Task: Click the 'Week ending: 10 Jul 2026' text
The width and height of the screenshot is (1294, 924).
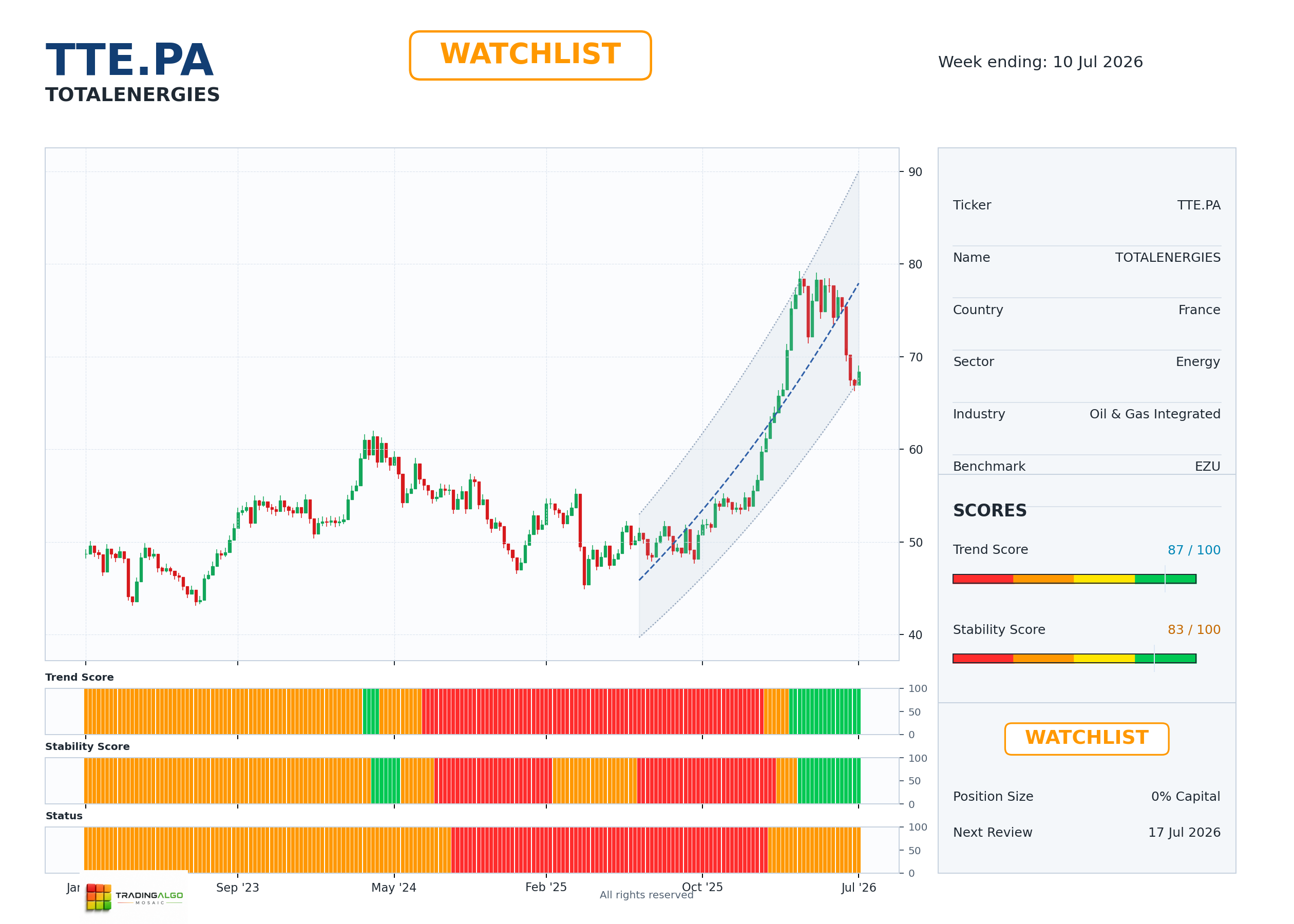Action: 1040,62
